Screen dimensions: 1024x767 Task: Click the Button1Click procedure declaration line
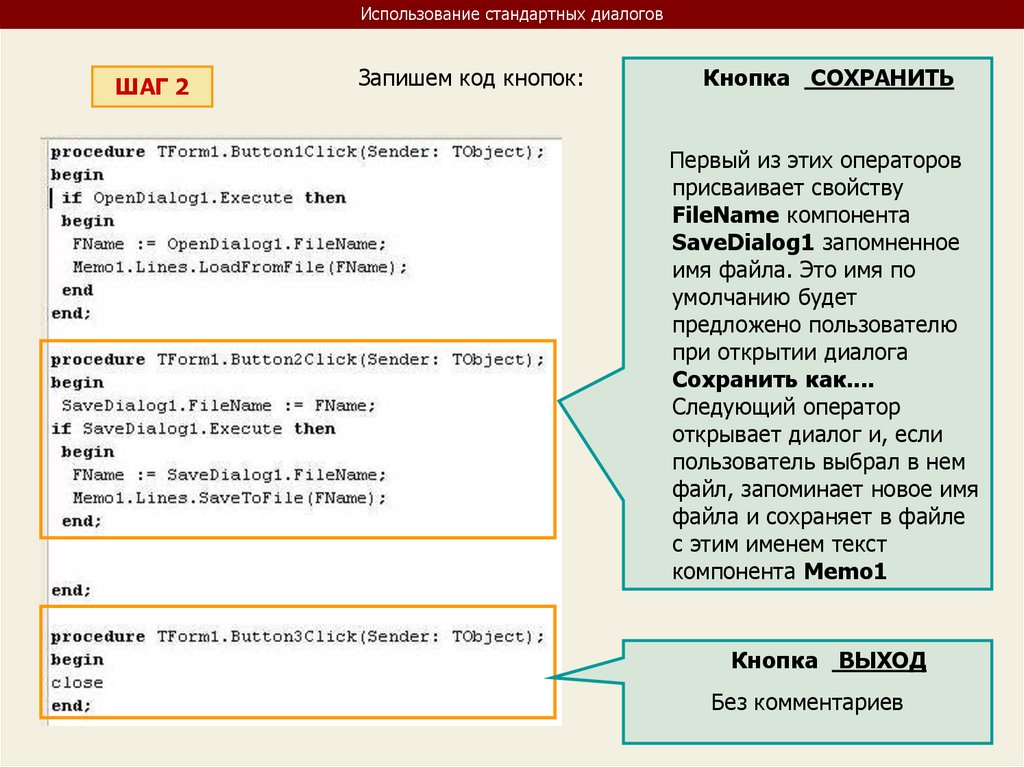point(297,152)
